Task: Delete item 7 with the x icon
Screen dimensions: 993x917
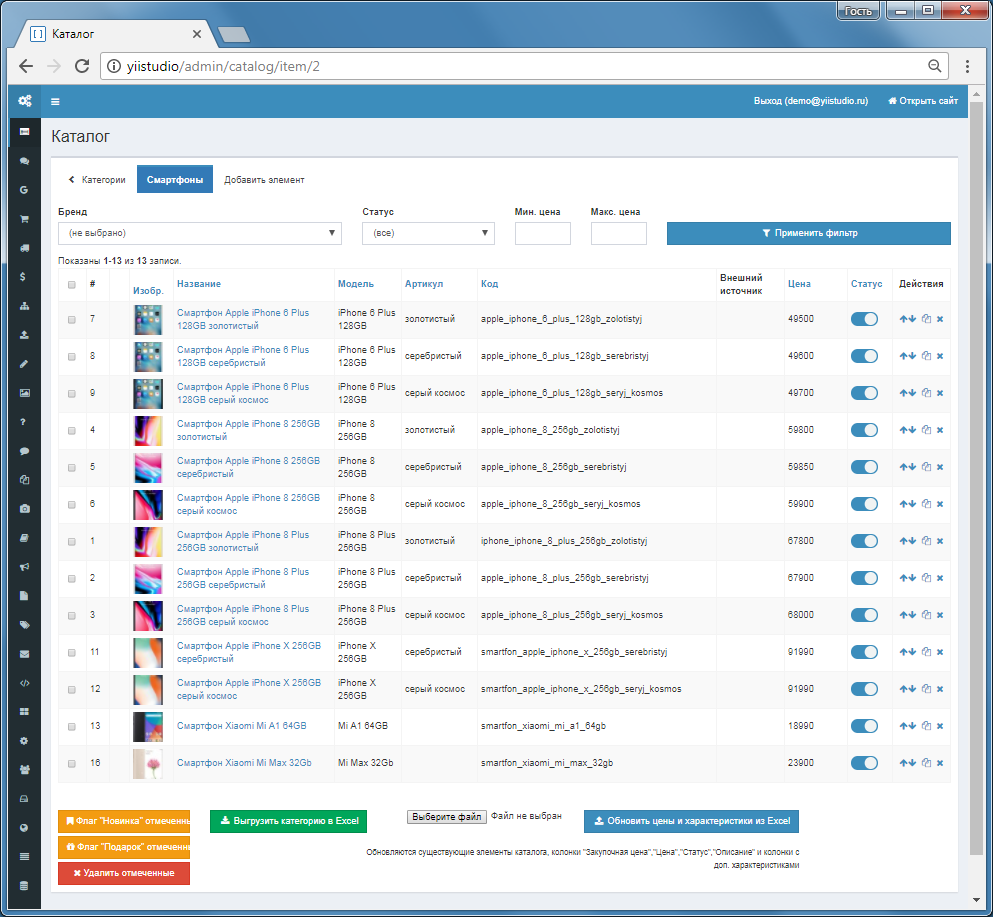Action: click(940, 319)
